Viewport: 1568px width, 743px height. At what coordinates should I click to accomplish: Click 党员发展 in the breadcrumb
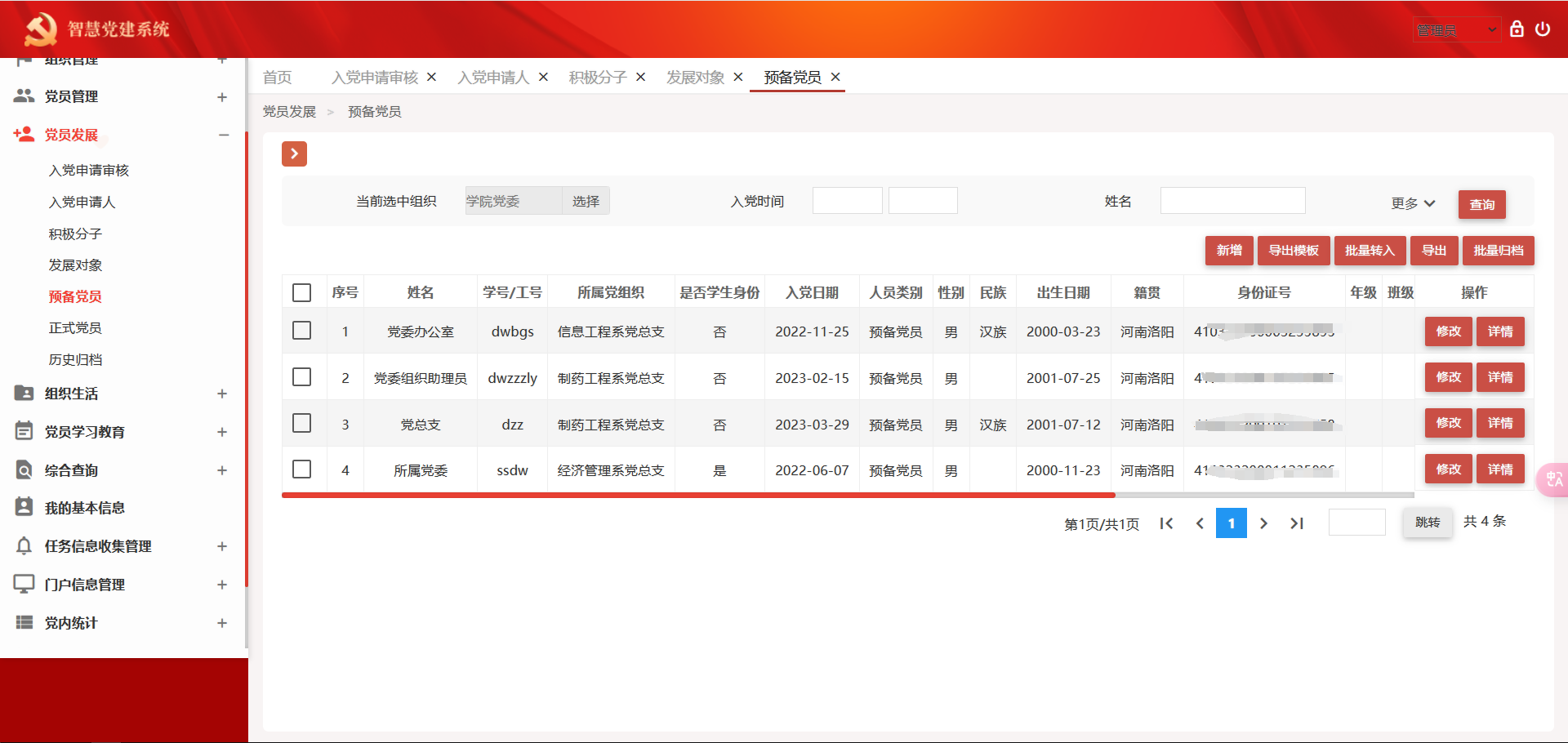(289, 112)
